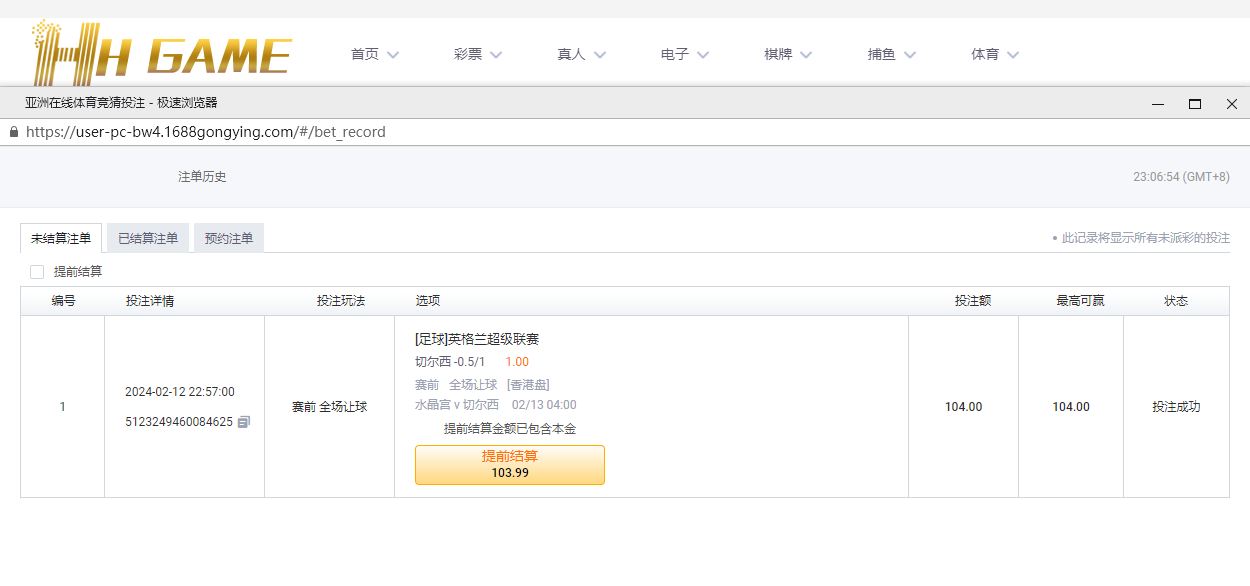Open the 体育 nav item
This screenshot has height=586, width=1250.
pos(985,54)
